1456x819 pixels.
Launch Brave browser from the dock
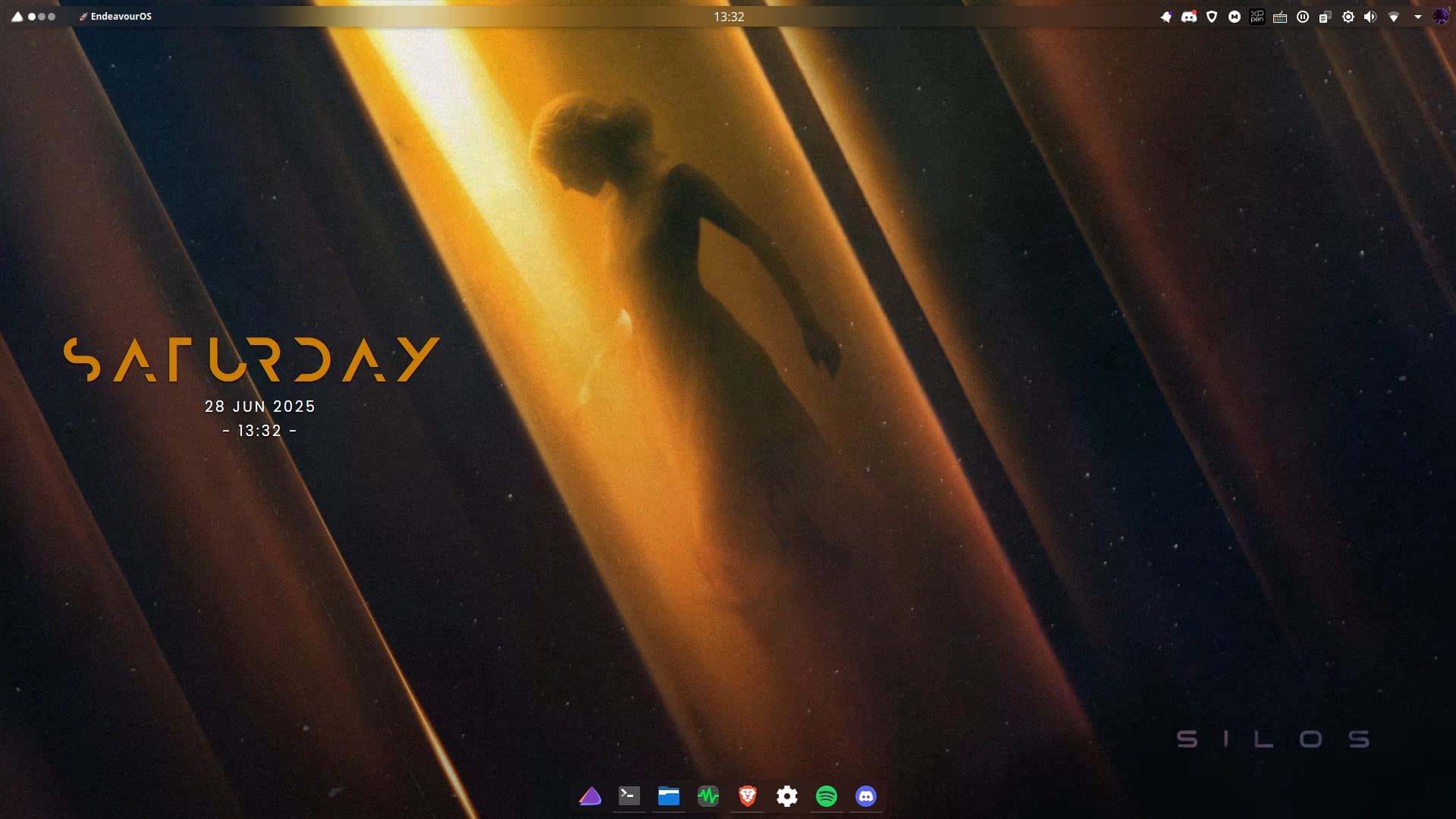[748, 795]
